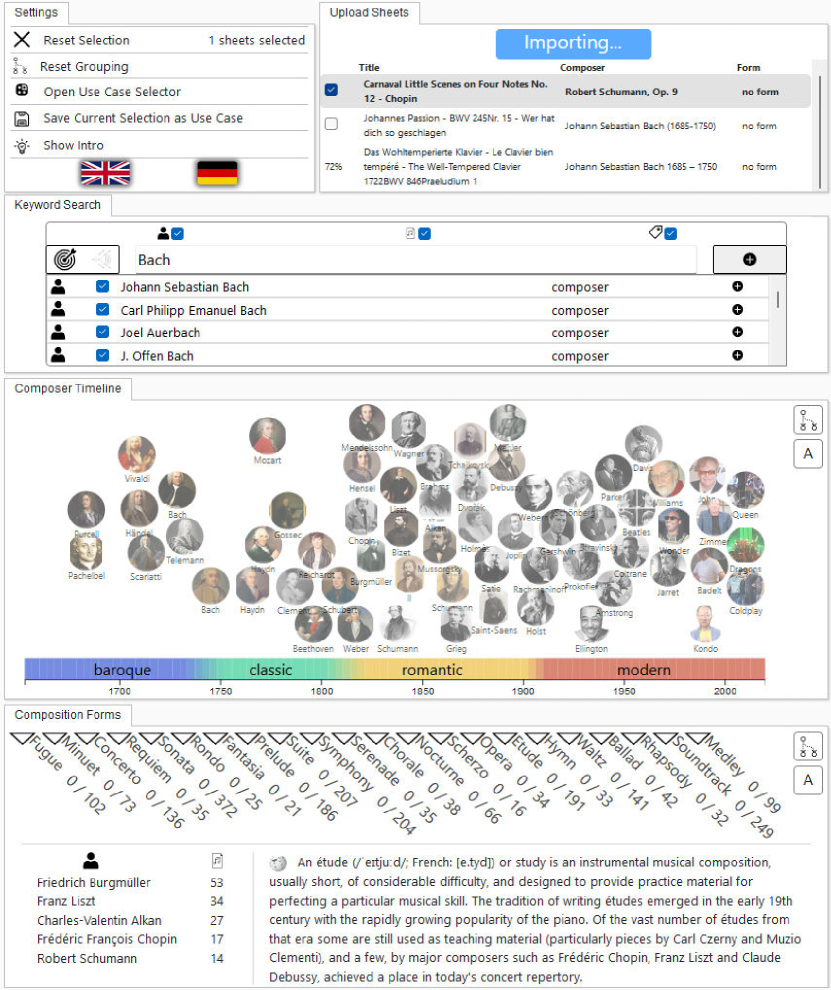Image resolution: width=831 pixels, height=990 pixels.
Task: Select the Symphony form triangle marker
Action: point(310,738)
